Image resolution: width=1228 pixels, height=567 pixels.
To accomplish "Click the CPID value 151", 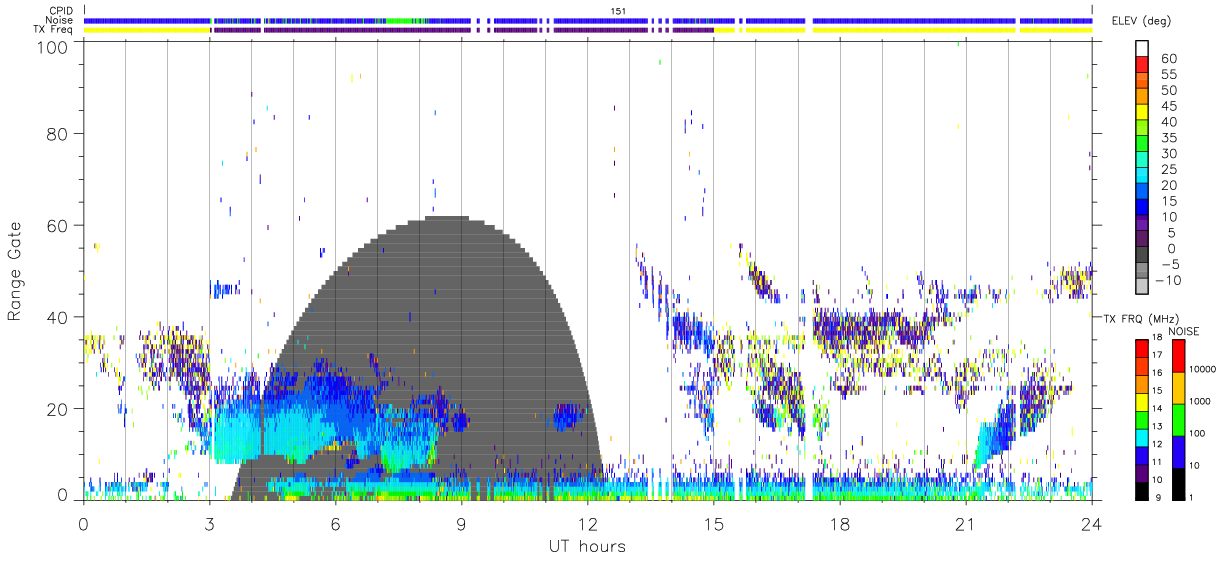I will [x=616, y=11].
